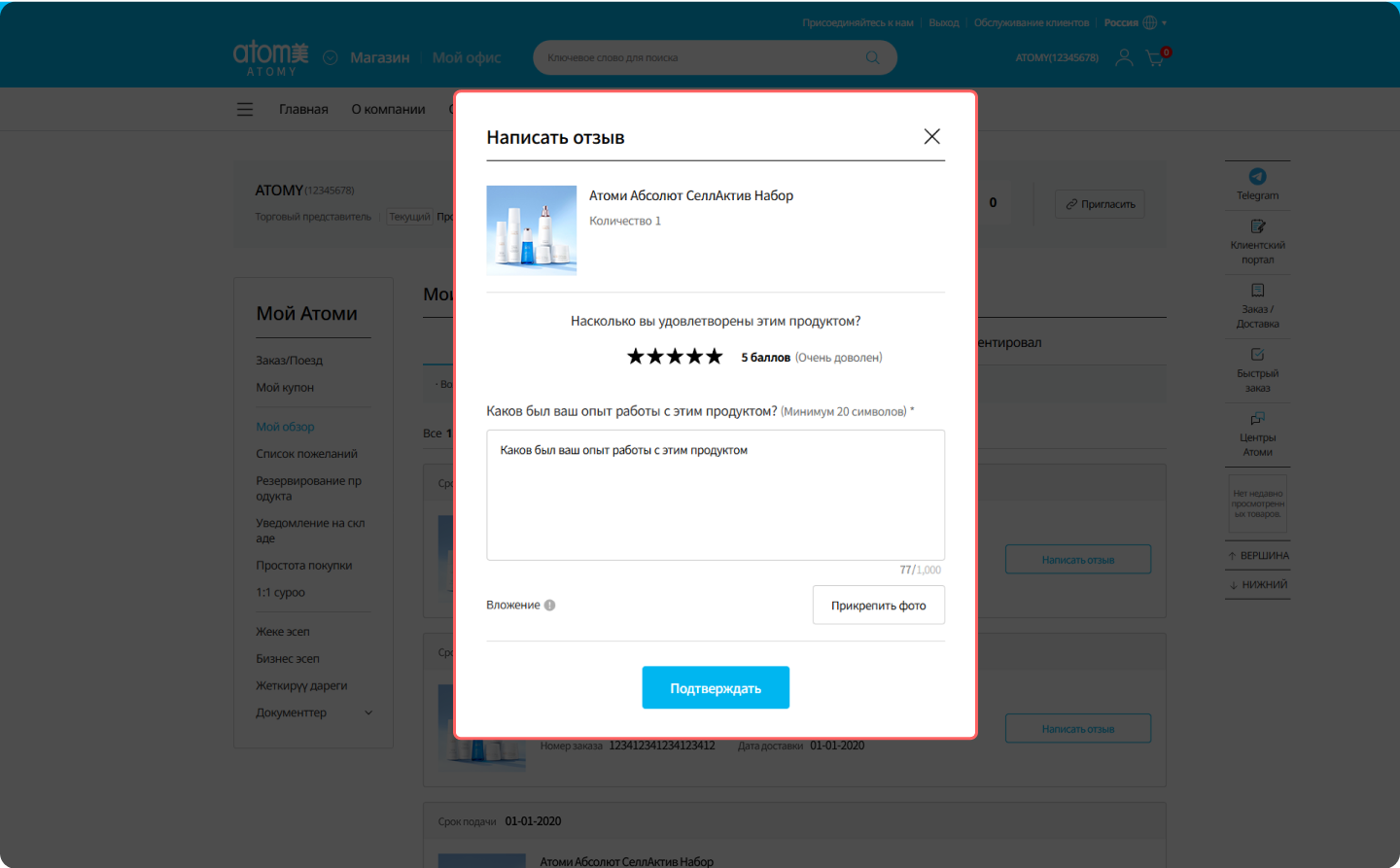Click the Заказ / Доставка icon
1400x868 pixels.
point(1257,291)
